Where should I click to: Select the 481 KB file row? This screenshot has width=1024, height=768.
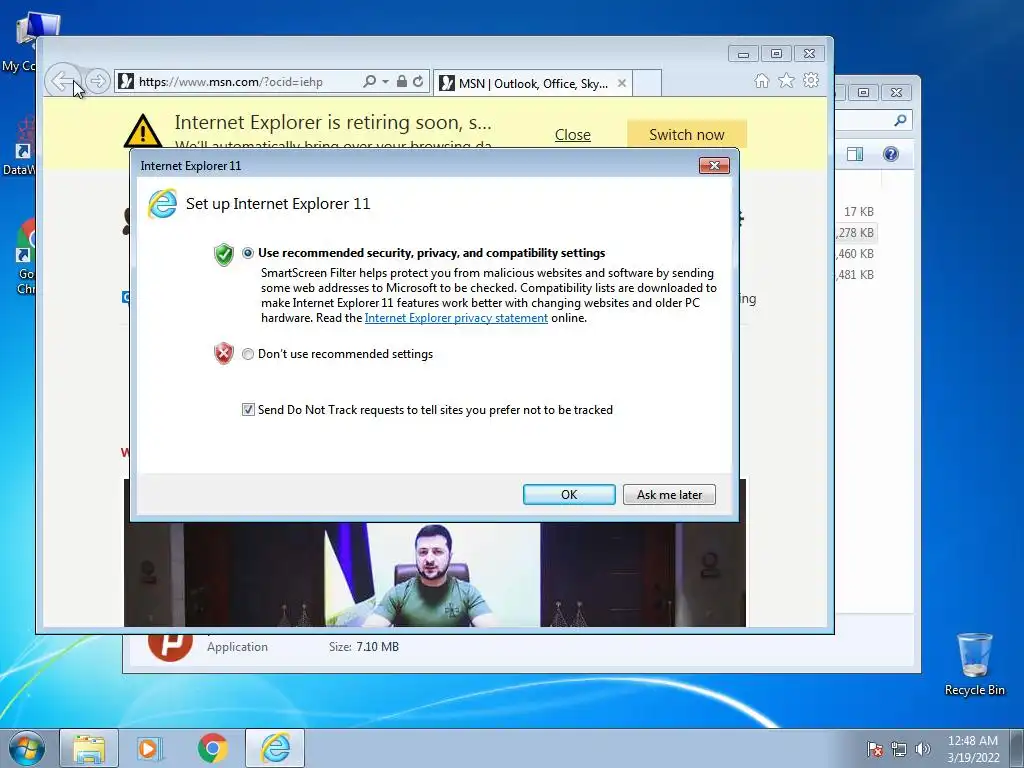(856, 275)
